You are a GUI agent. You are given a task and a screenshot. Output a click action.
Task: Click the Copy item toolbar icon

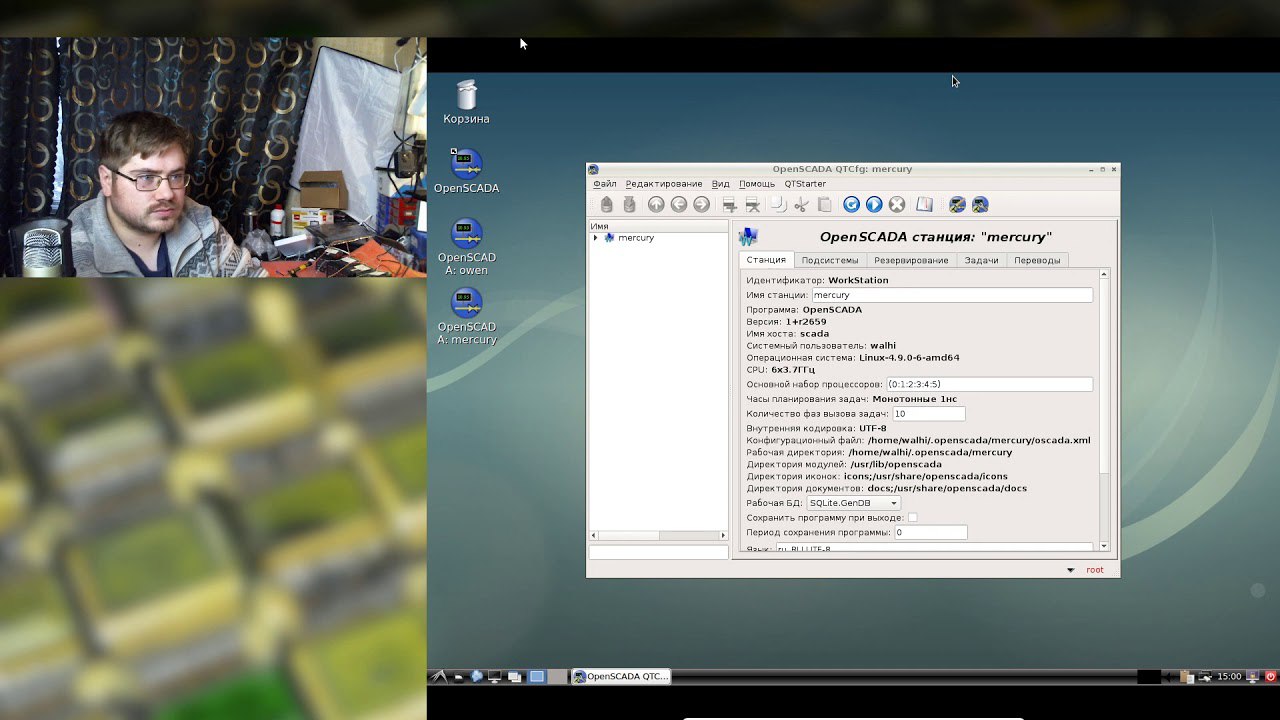click(x=778, y=204)
